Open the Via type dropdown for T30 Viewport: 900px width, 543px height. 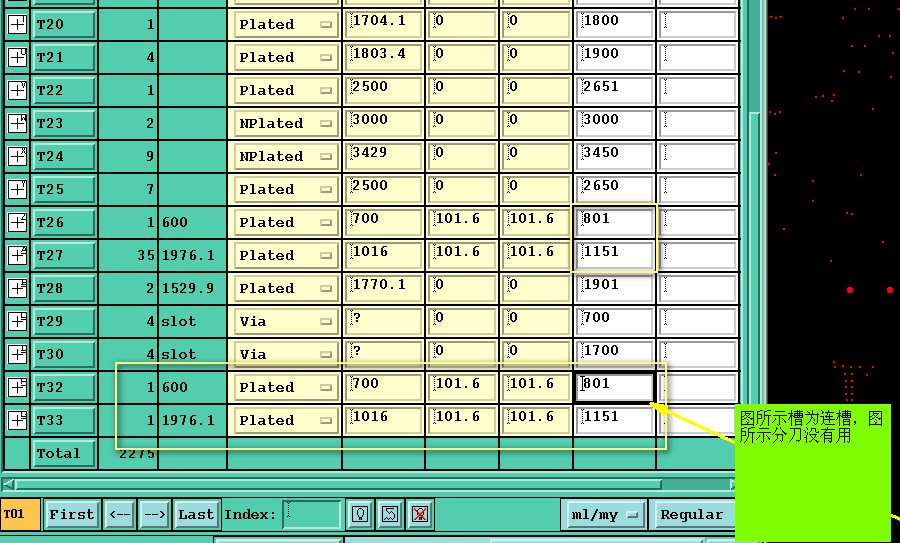tap(285, 355)
